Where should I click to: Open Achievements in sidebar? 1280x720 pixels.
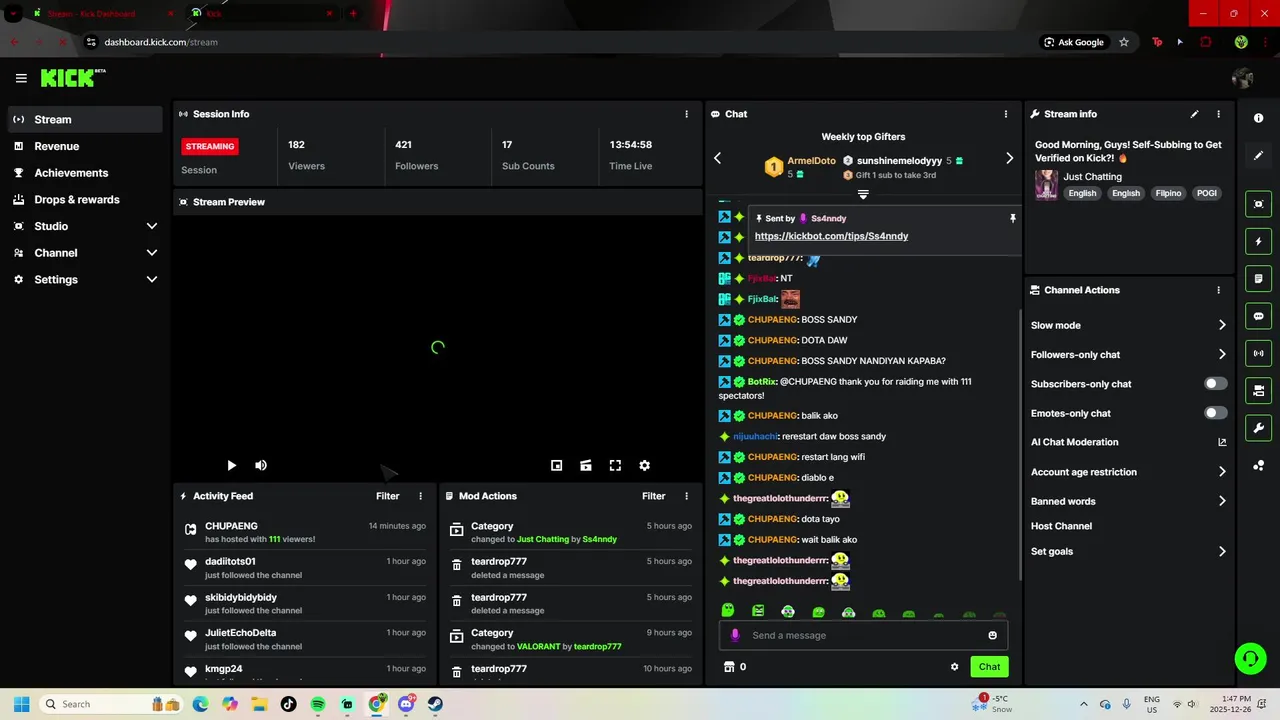click(x=85, y=173)
